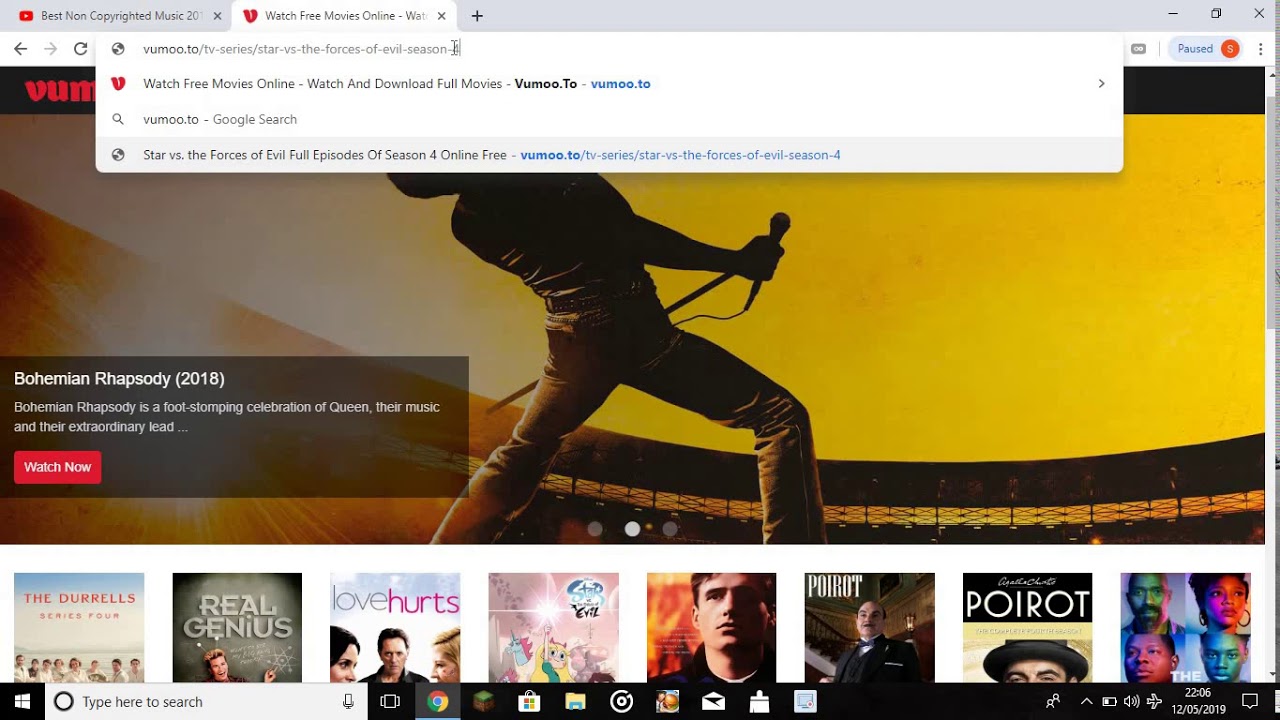
Task: Open a new browser tab
Action: click(x=477, y=16)
